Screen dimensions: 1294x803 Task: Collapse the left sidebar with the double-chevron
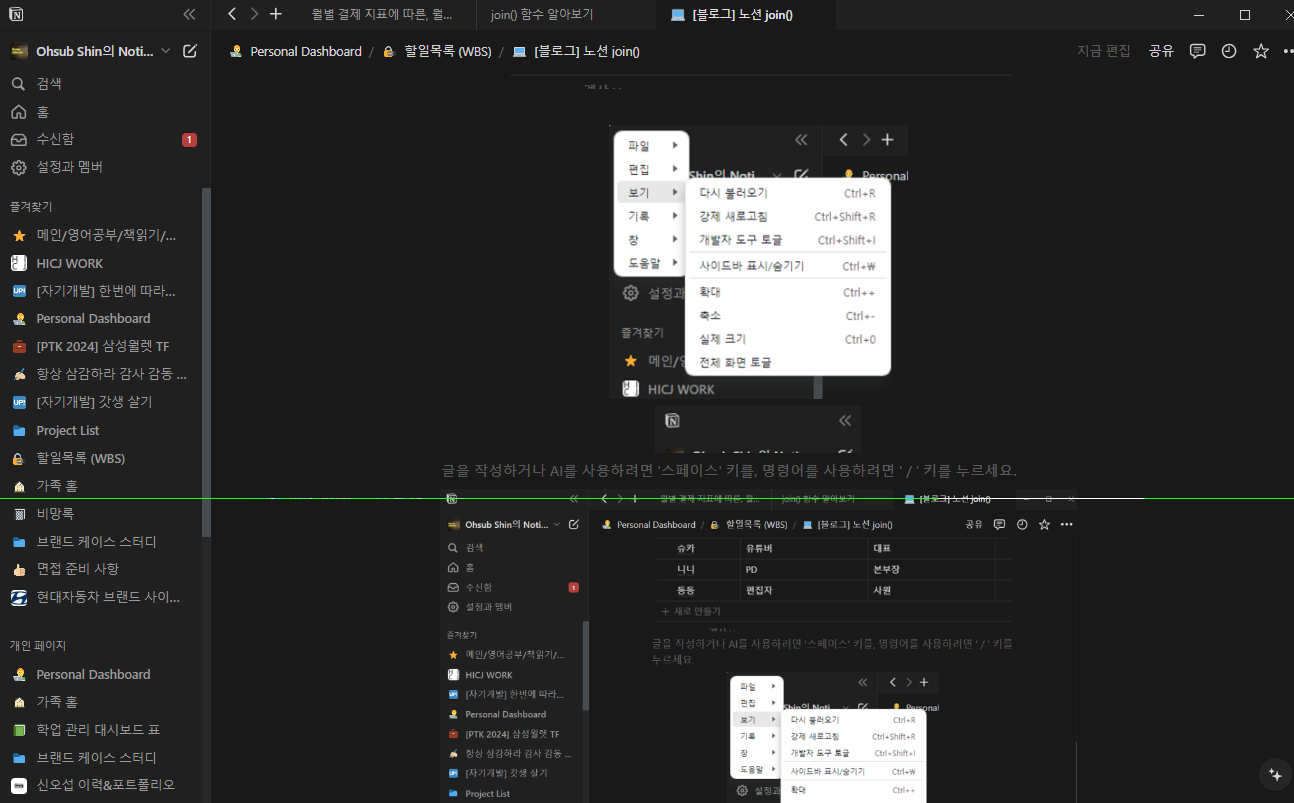(189, 14)
